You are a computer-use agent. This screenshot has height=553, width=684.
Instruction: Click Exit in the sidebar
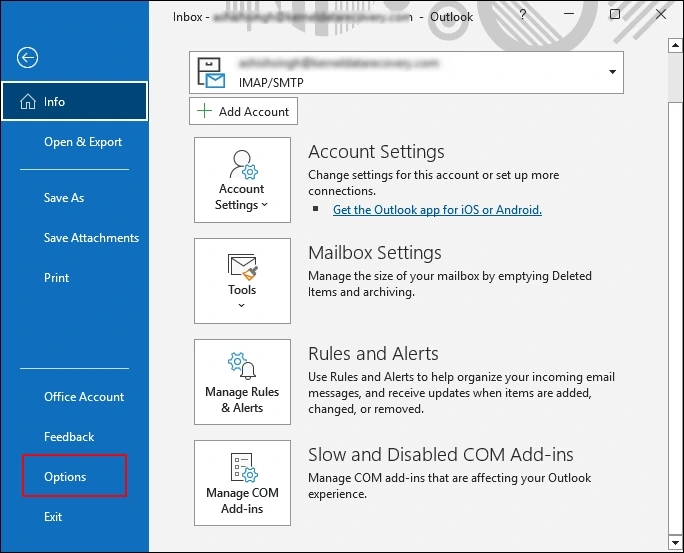coord(53,517)
